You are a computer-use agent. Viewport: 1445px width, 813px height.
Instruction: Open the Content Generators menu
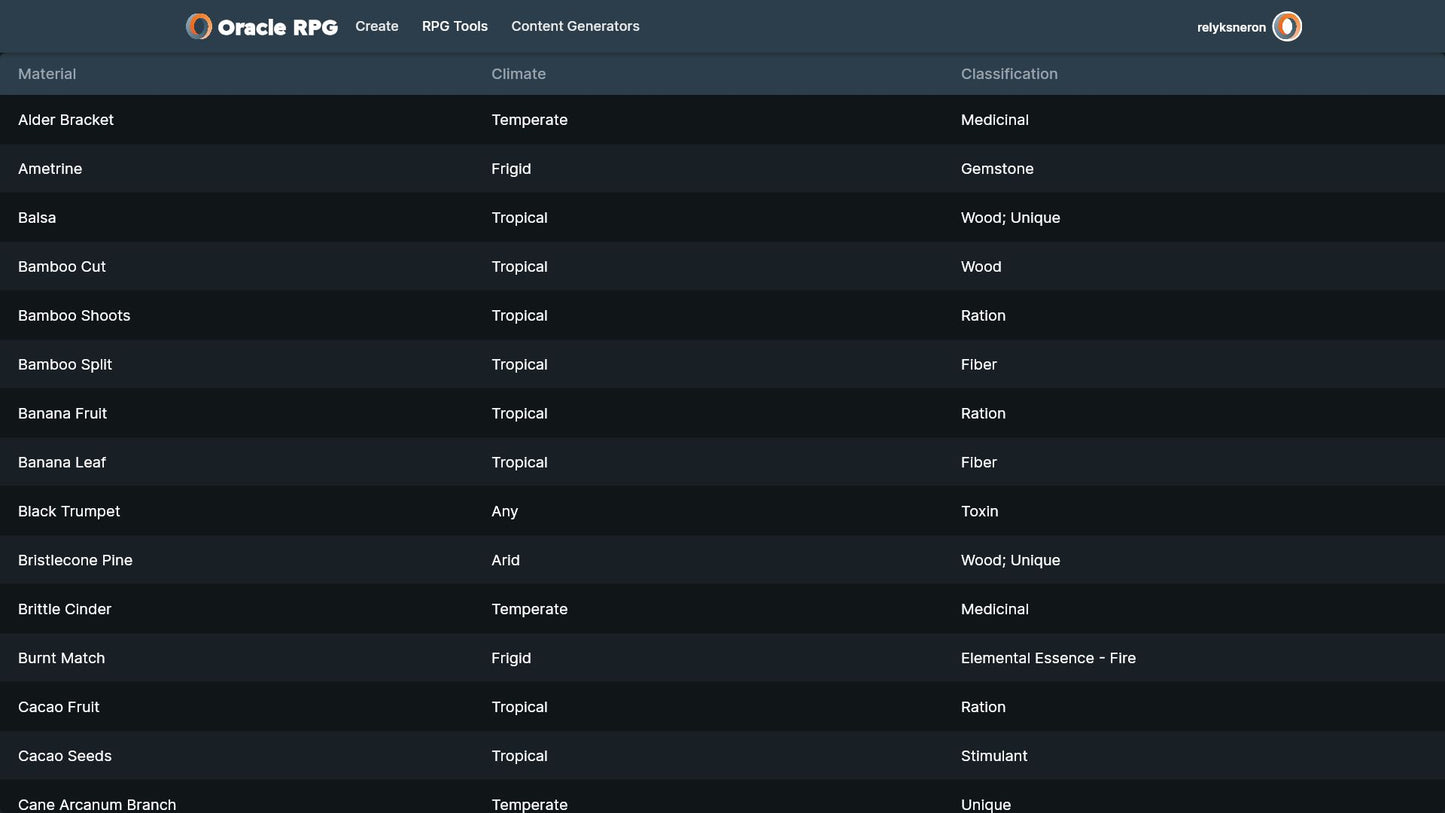(x=575, y=27)
